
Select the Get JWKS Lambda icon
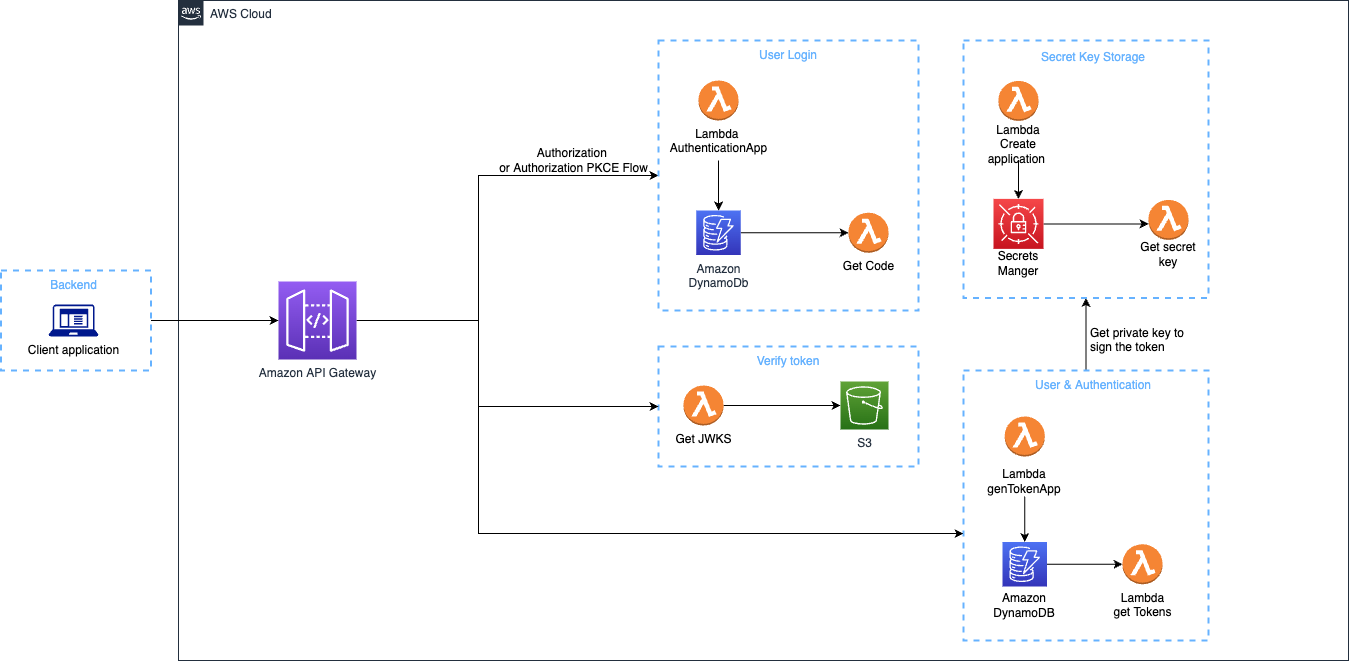click(703, 406)
